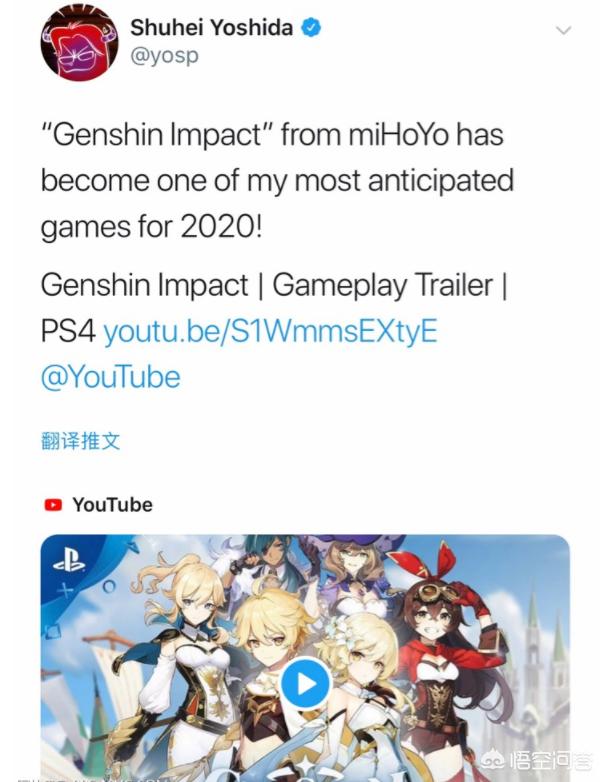Screen dimensions: 604x782
Task: Open the @yosp handle
Action: pyautogui.click(x=164, y=55)
